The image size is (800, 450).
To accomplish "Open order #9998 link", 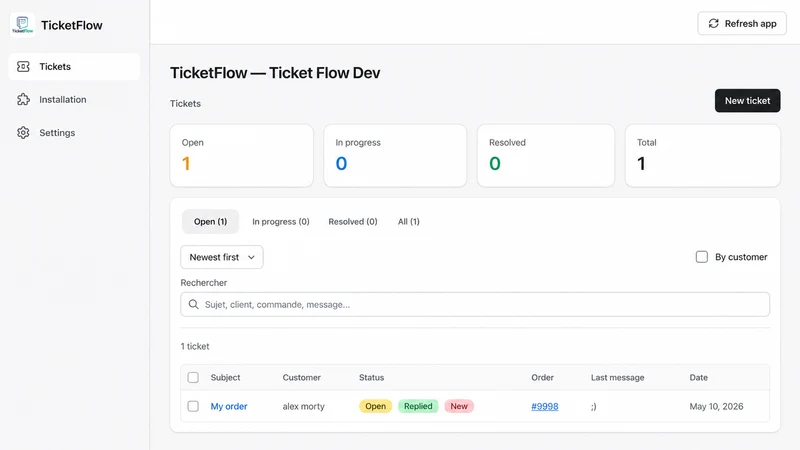I will (x=544, y=406).
